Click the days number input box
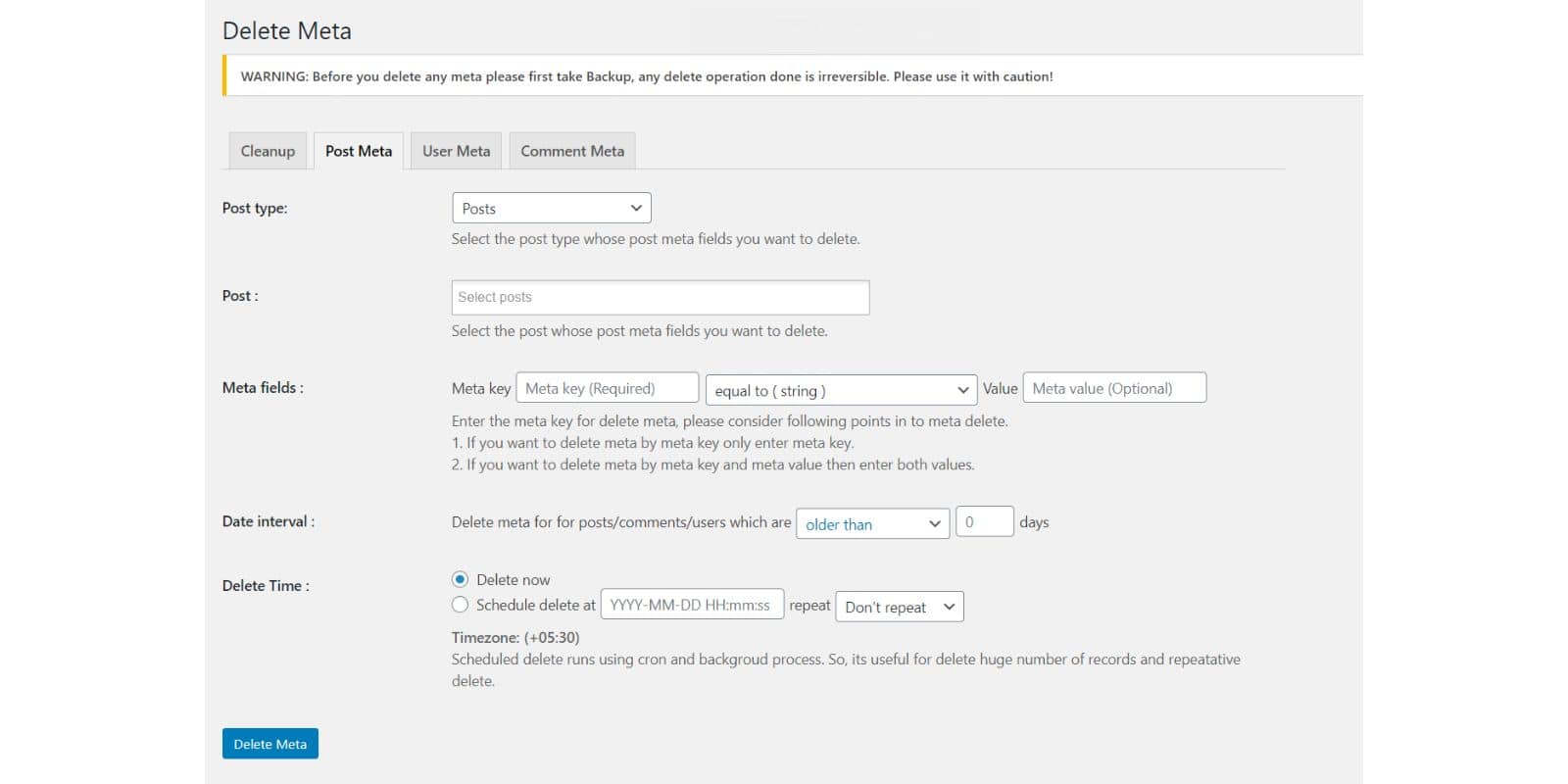Screen dimensions: 1568x784 (x=984, y=521)
